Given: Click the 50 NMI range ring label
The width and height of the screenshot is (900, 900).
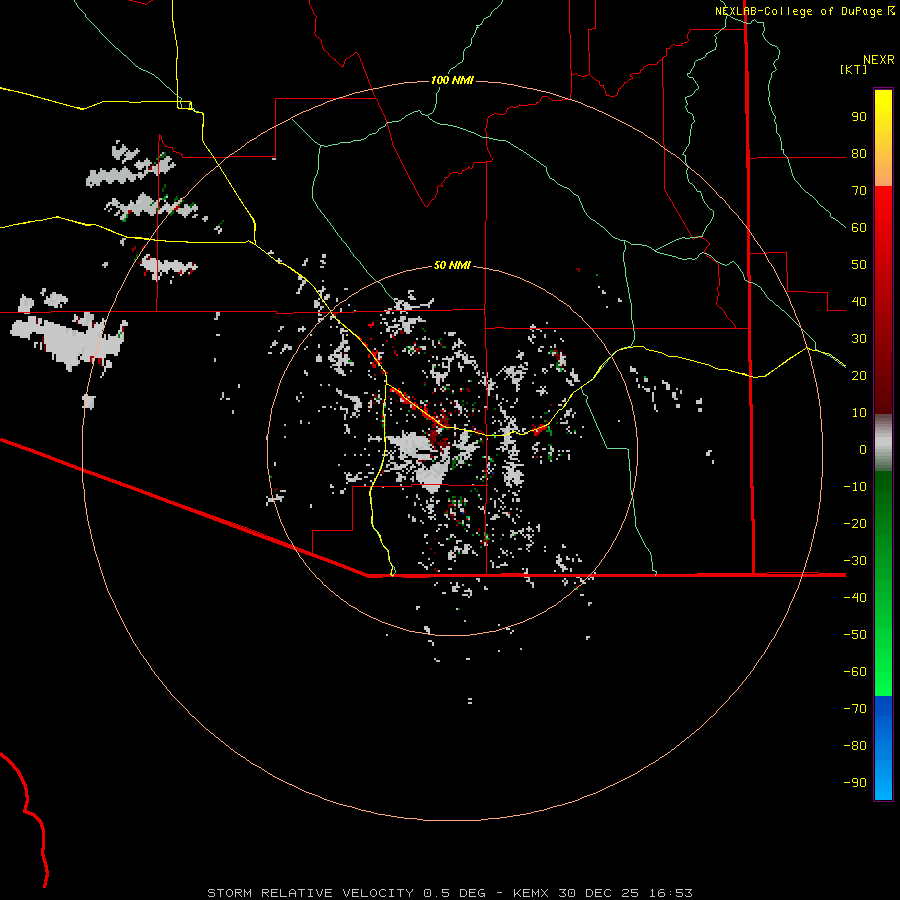Looking at the screenshot, I should coord(452,265).
